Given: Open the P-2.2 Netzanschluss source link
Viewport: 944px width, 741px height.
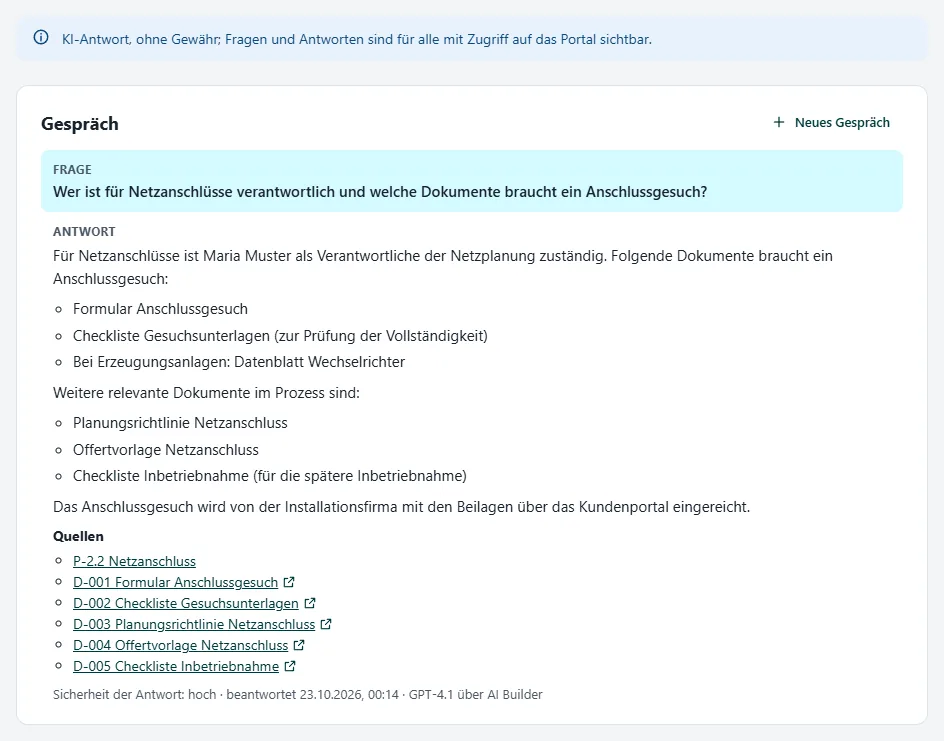Looking at the screenshot, I should [134, 561].
